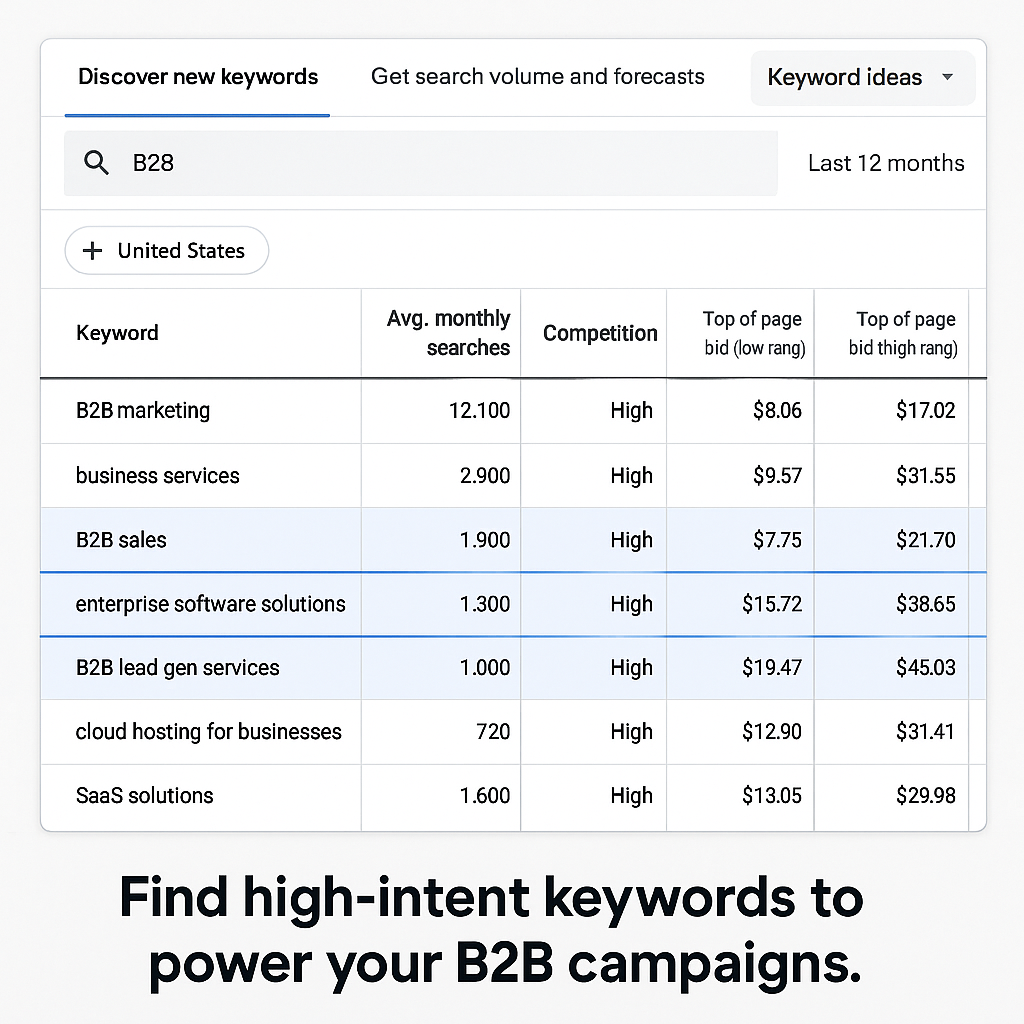The image size is (1024, 1024).
Task: Click High competition for B2B lead gen services
Action: click(632, 668)
